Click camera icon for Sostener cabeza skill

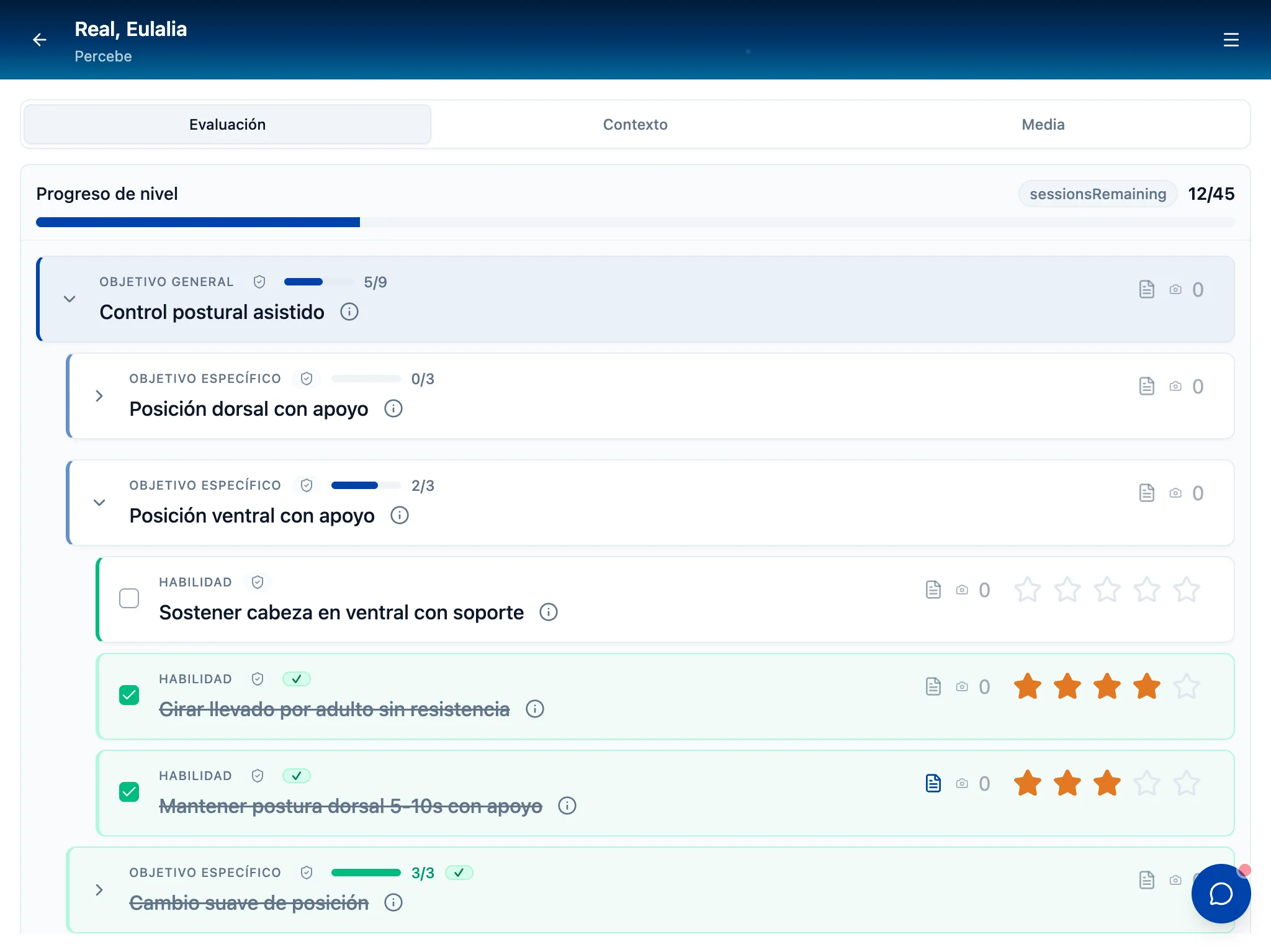(962, 590)
